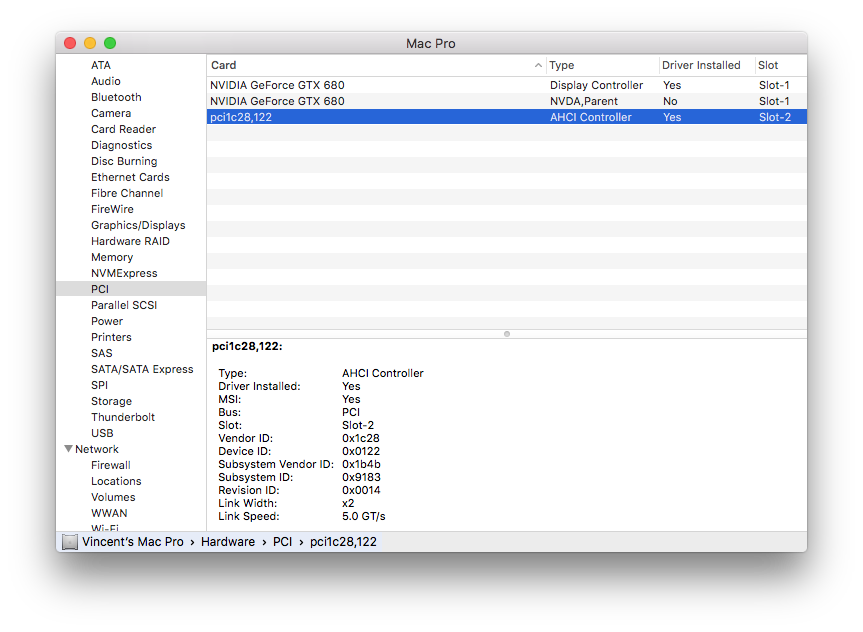Toggle Card column sort arrow
Image resolution: width=863 pixels, height=632 pixels.
point(538,65)
